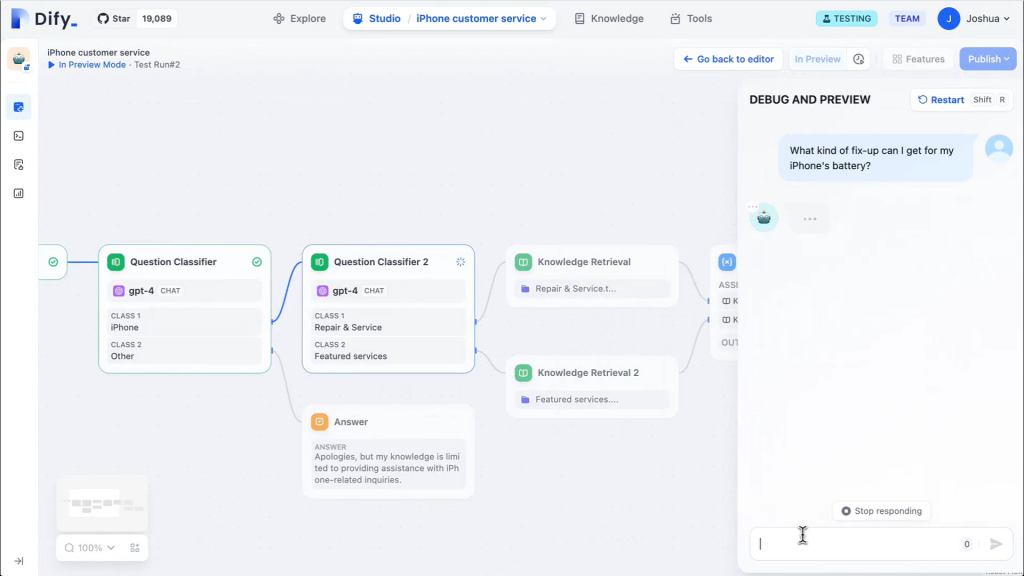Click Stop responding button
The image size is (1024, 576).
[881, 511]
